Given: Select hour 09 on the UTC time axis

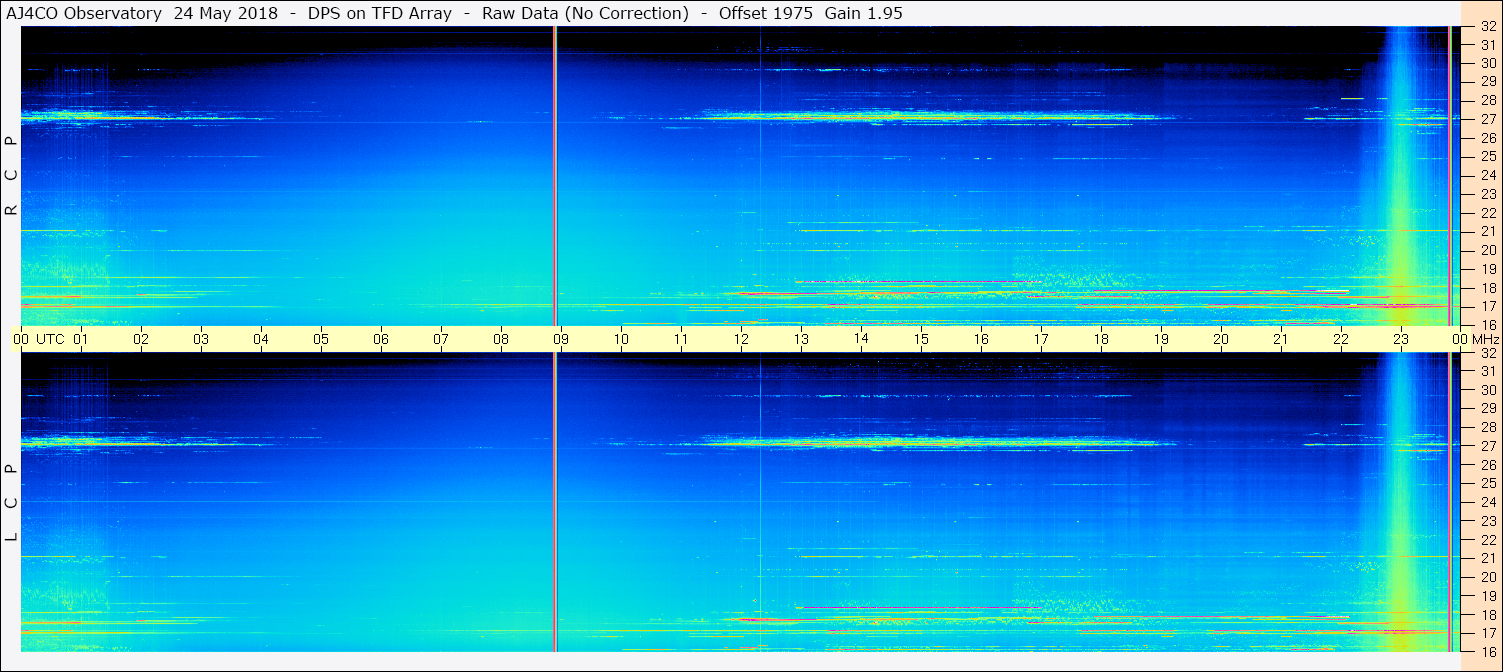Looking at the screenshot, I should click(x=561, y=339).
